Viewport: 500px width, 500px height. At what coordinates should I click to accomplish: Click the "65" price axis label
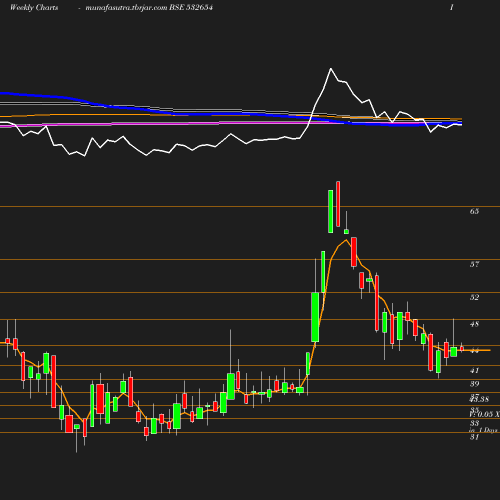point(474,211)
